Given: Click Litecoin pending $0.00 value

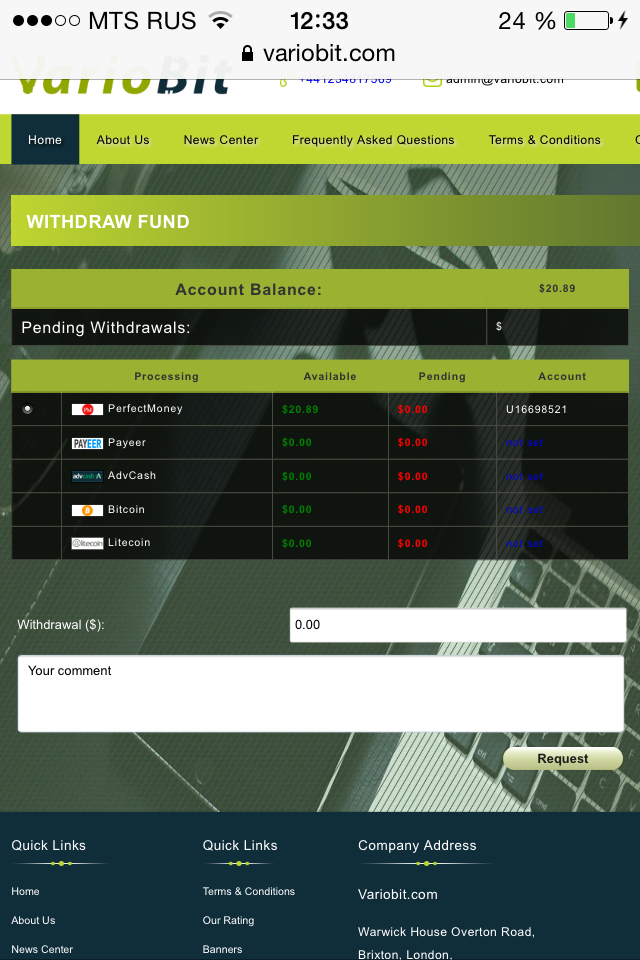Looking at the screenshot, I should (x=413, y=543).
